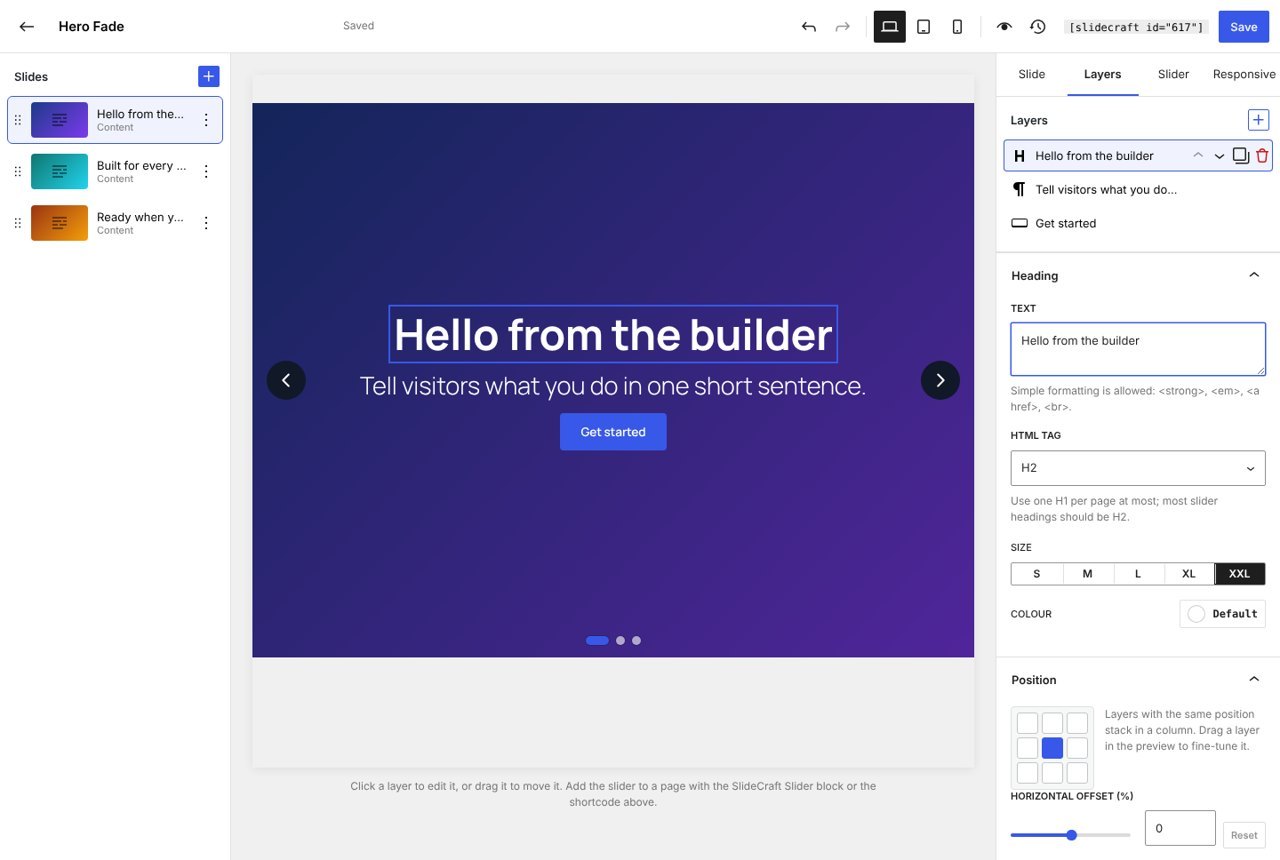Set heading size to XL

[1189, 574]
